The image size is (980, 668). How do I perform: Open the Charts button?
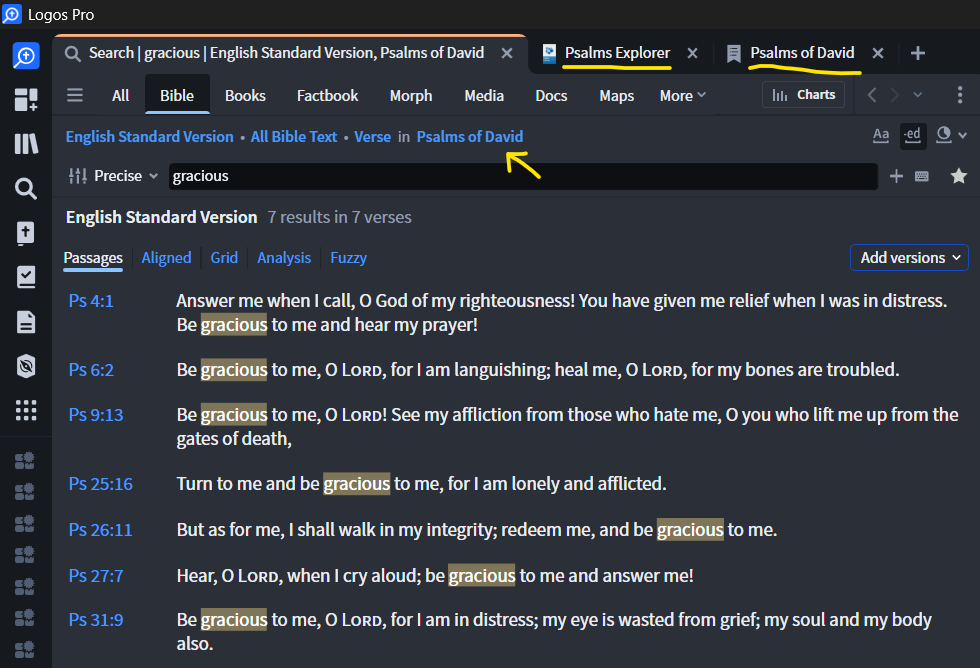pyautogui.click(x=803, y=95)
